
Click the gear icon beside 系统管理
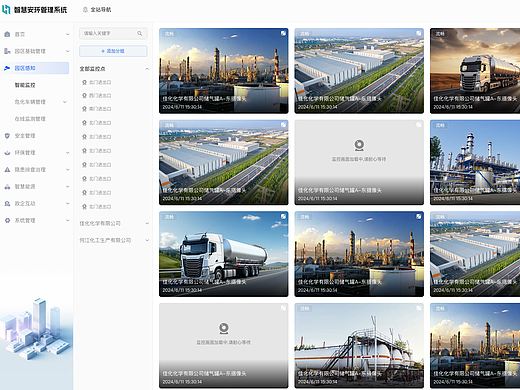7,220
